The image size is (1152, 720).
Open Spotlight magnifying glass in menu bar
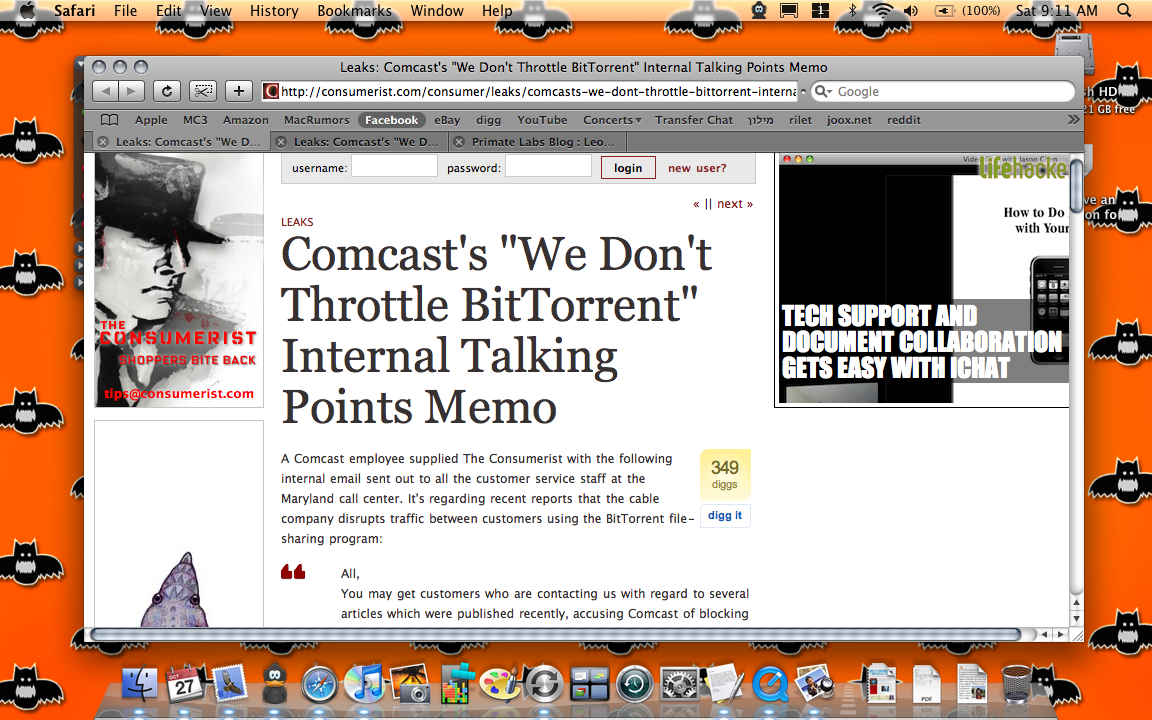[1123, 10]
